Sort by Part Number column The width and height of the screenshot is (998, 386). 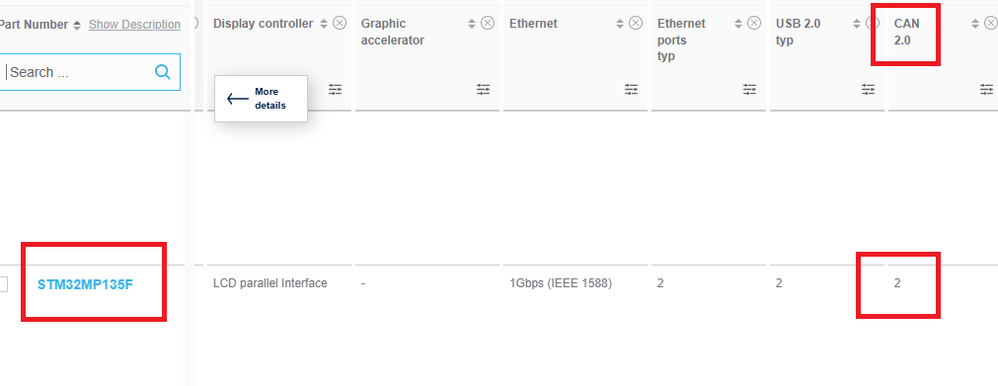pos(77,25)
